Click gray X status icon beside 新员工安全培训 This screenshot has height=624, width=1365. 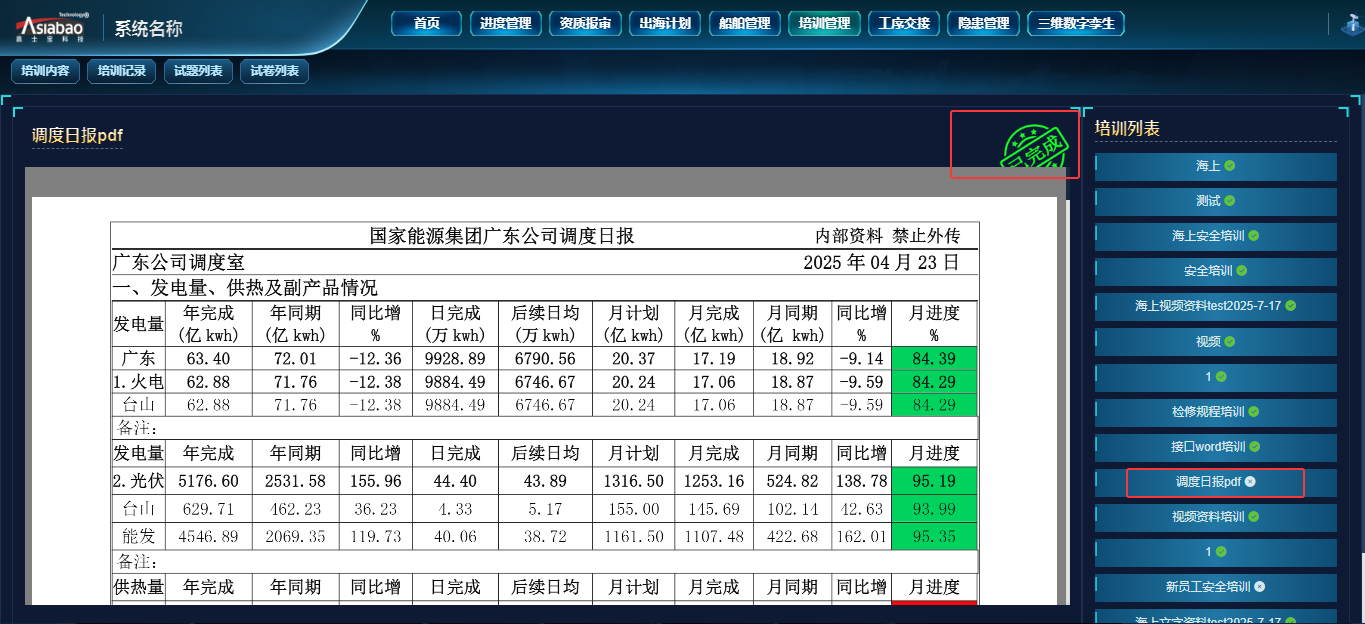(x=1259, y=587)
